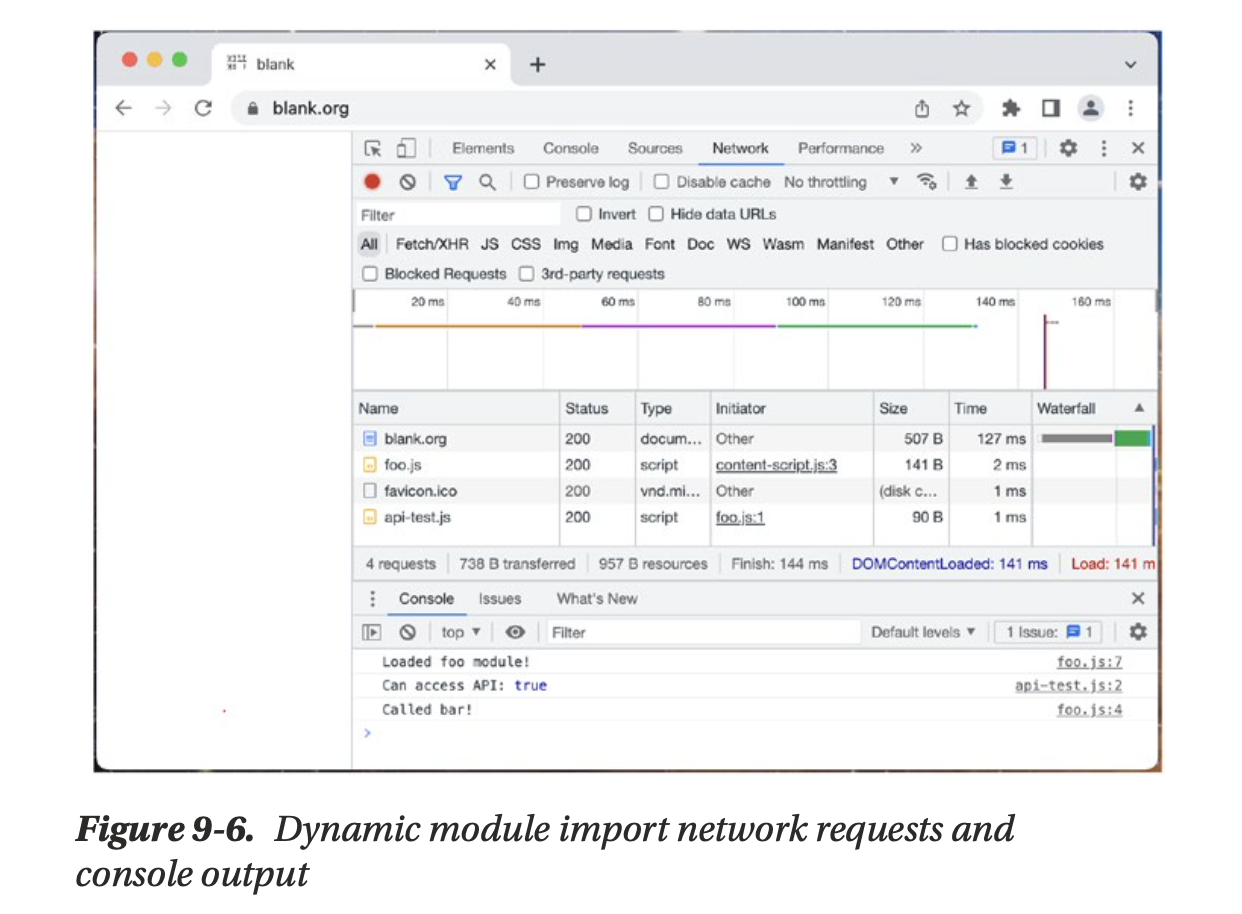Stop recording the network log
The image size is (1242, 914).
tap(372, 182)
